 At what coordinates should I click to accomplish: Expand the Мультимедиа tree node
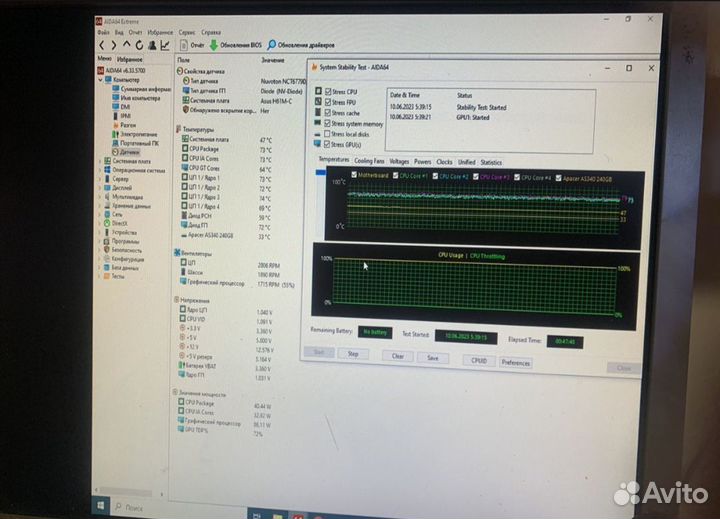pyautogui.click(x=100, y=197)
